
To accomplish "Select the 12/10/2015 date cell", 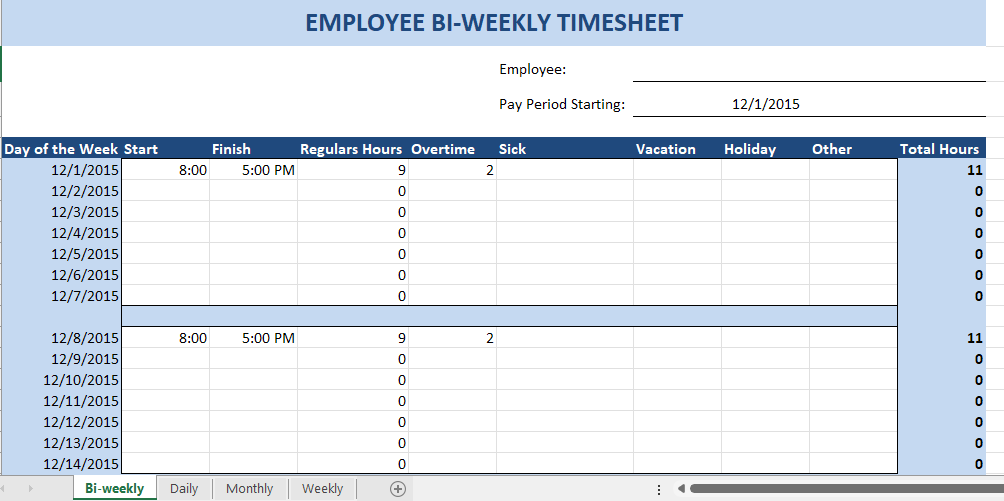I will (x=62, y=380).
